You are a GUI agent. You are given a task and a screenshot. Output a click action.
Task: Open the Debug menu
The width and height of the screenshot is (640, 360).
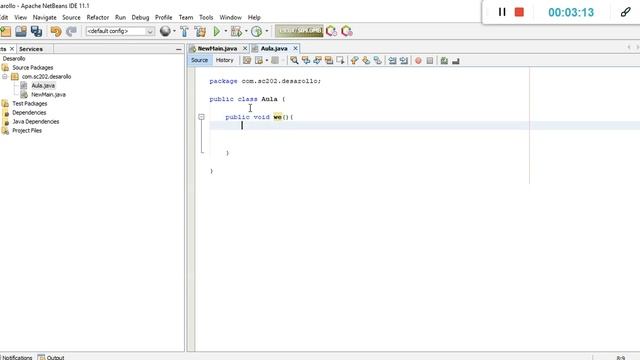click(x=140, y=18)
